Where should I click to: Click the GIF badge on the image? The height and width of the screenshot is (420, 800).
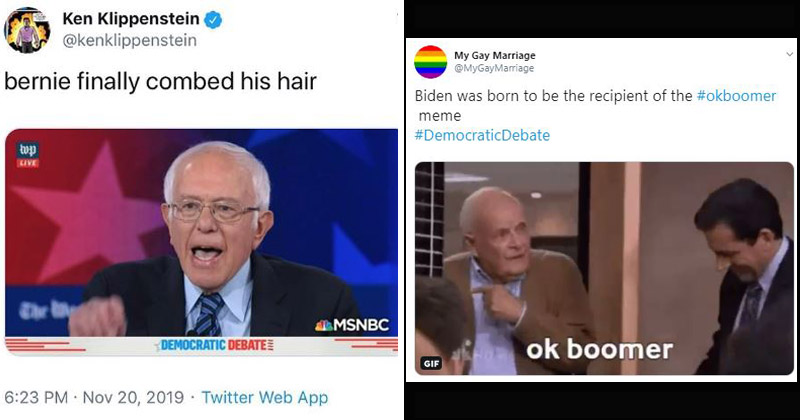pyautogui.click(x=432, y=363)
